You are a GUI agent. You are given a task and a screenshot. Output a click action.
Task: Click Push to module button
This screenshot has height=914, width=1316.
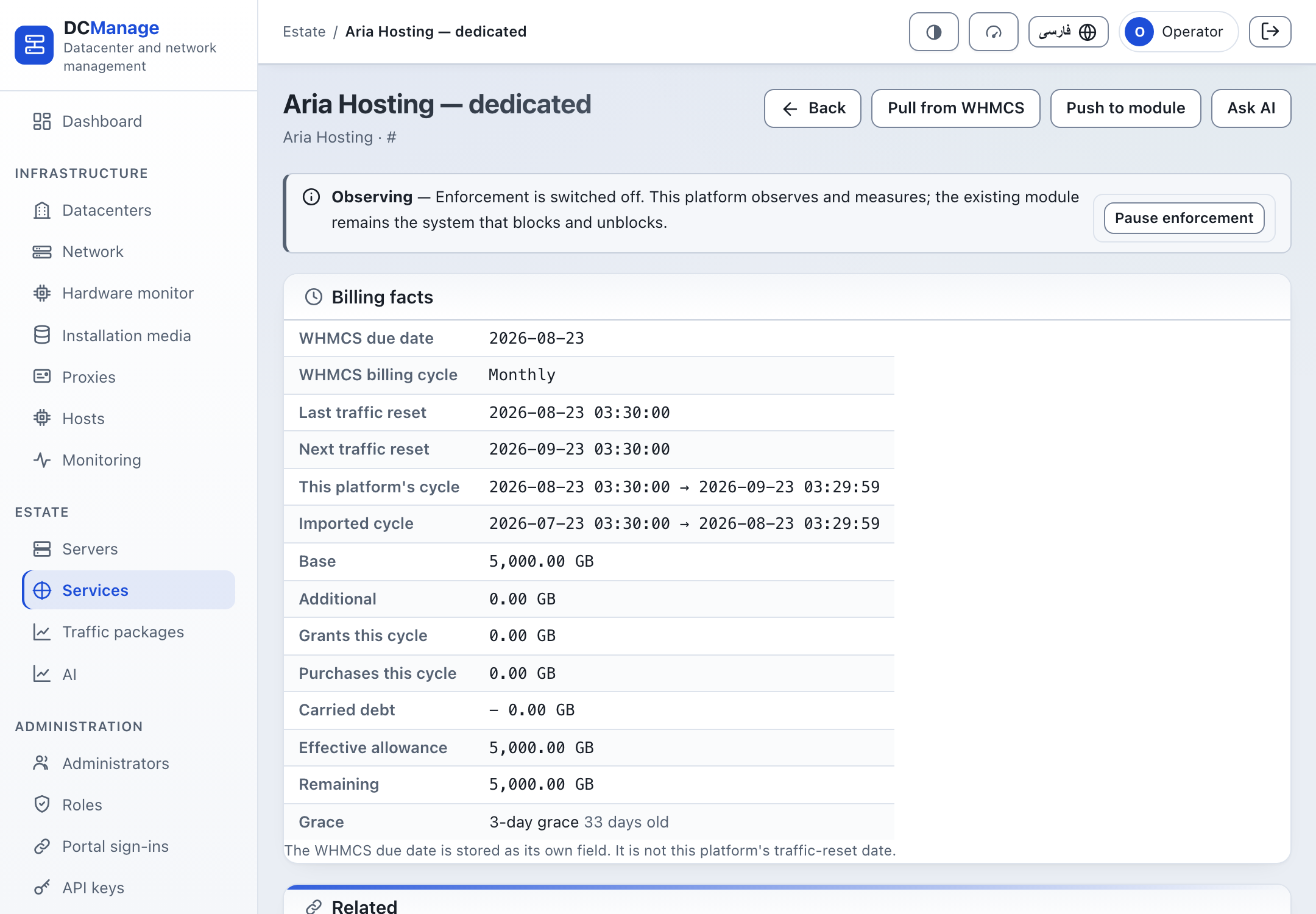(1126, 108)
